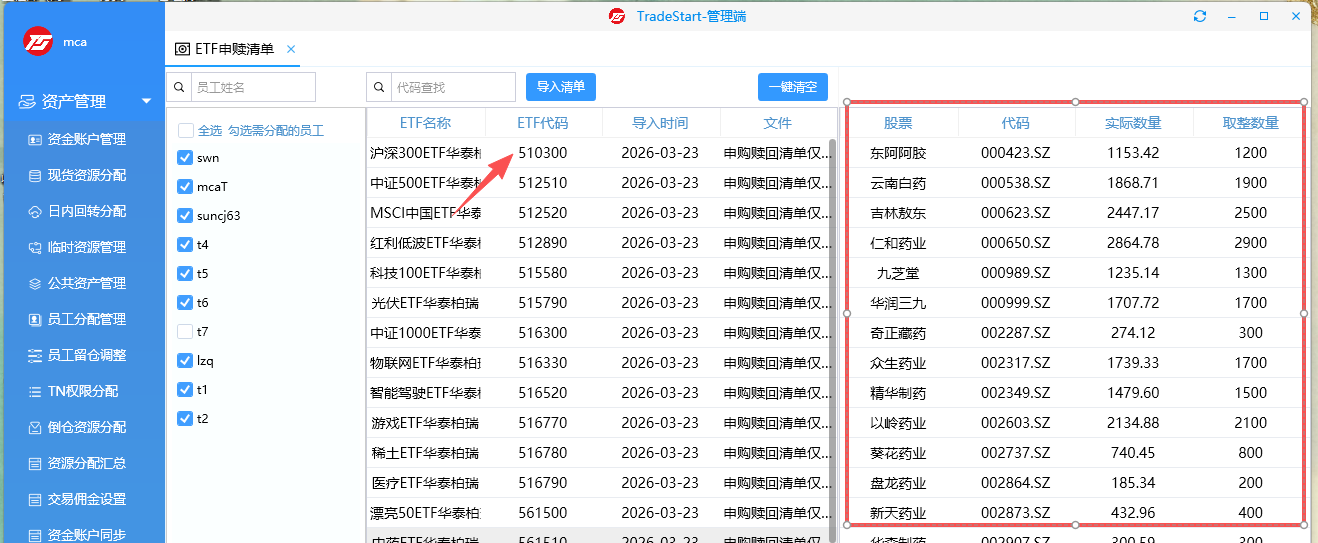Uncheck employee suncj63
Viewport: 1318px width, 543px height.
[x=185, y=215]
